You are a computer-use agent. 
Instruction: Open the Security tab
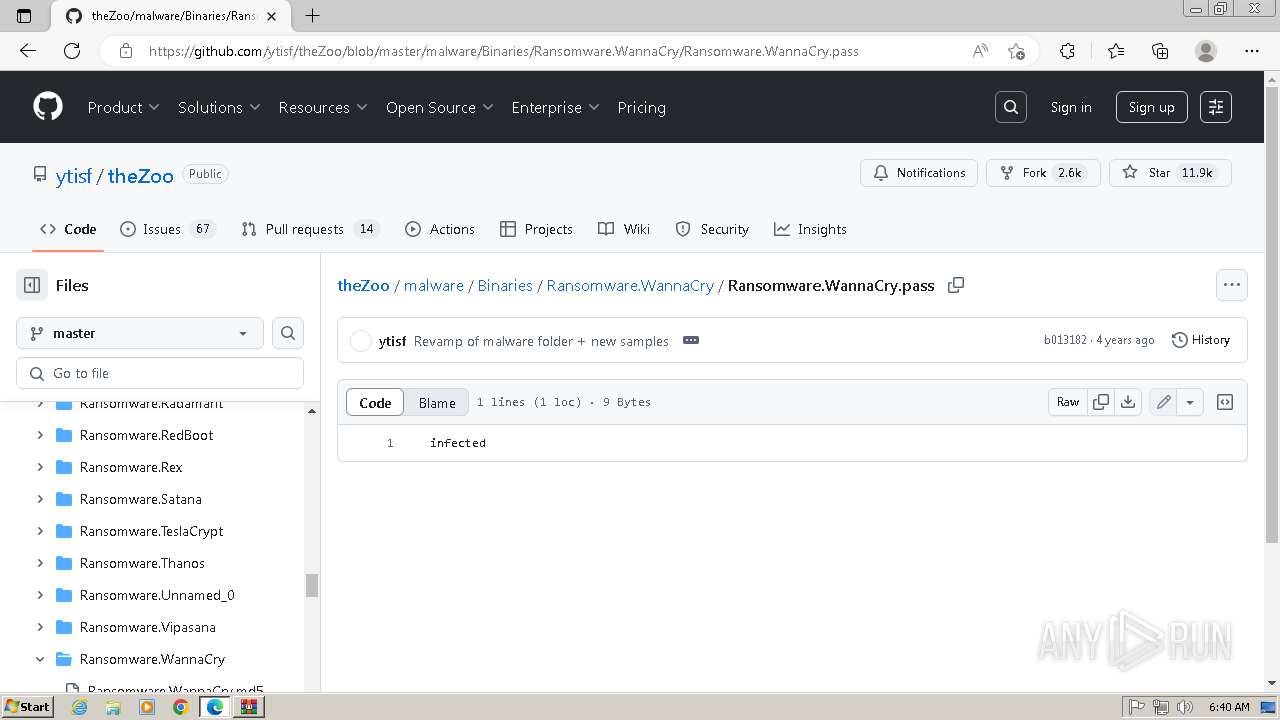(712, 229)
